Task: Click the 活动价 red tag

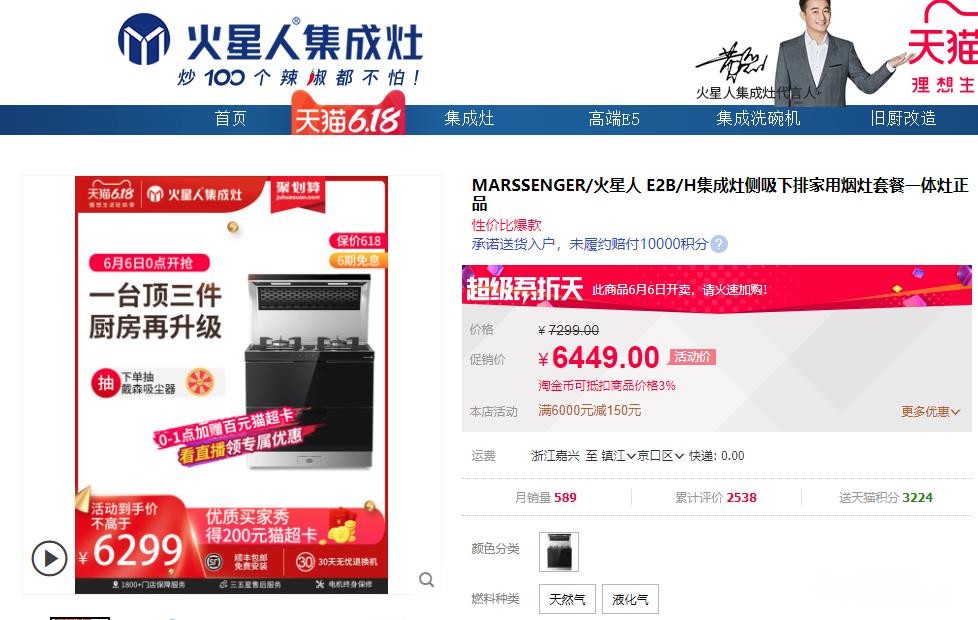Action: [692, 357]
